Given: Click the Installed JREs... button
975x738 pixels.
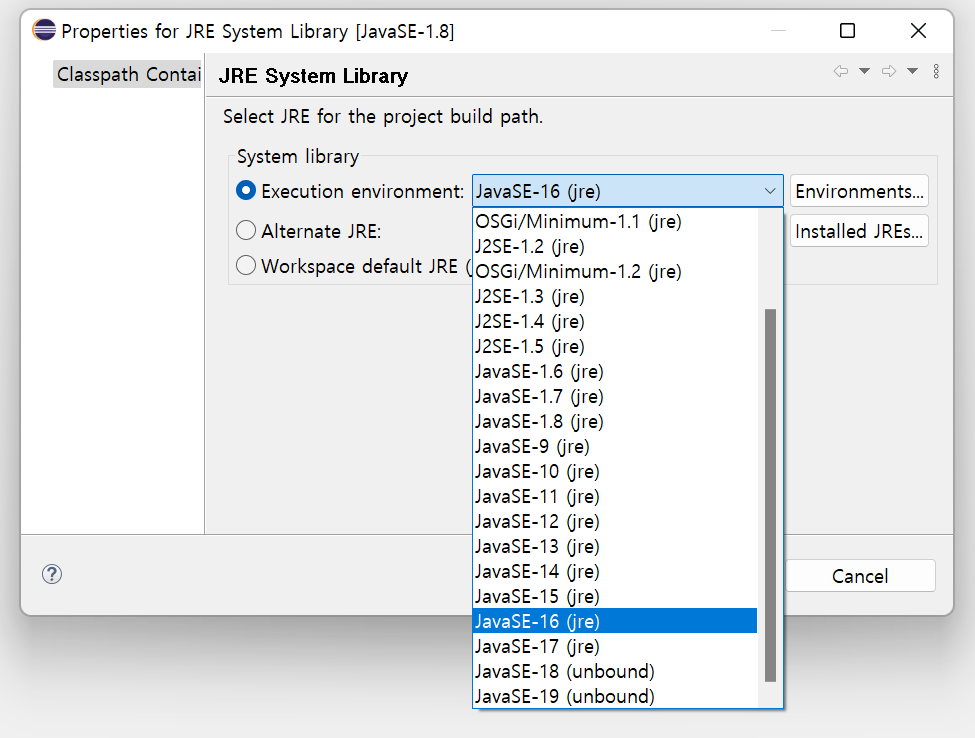Looking at the screenshot, I should coord(859,231).
